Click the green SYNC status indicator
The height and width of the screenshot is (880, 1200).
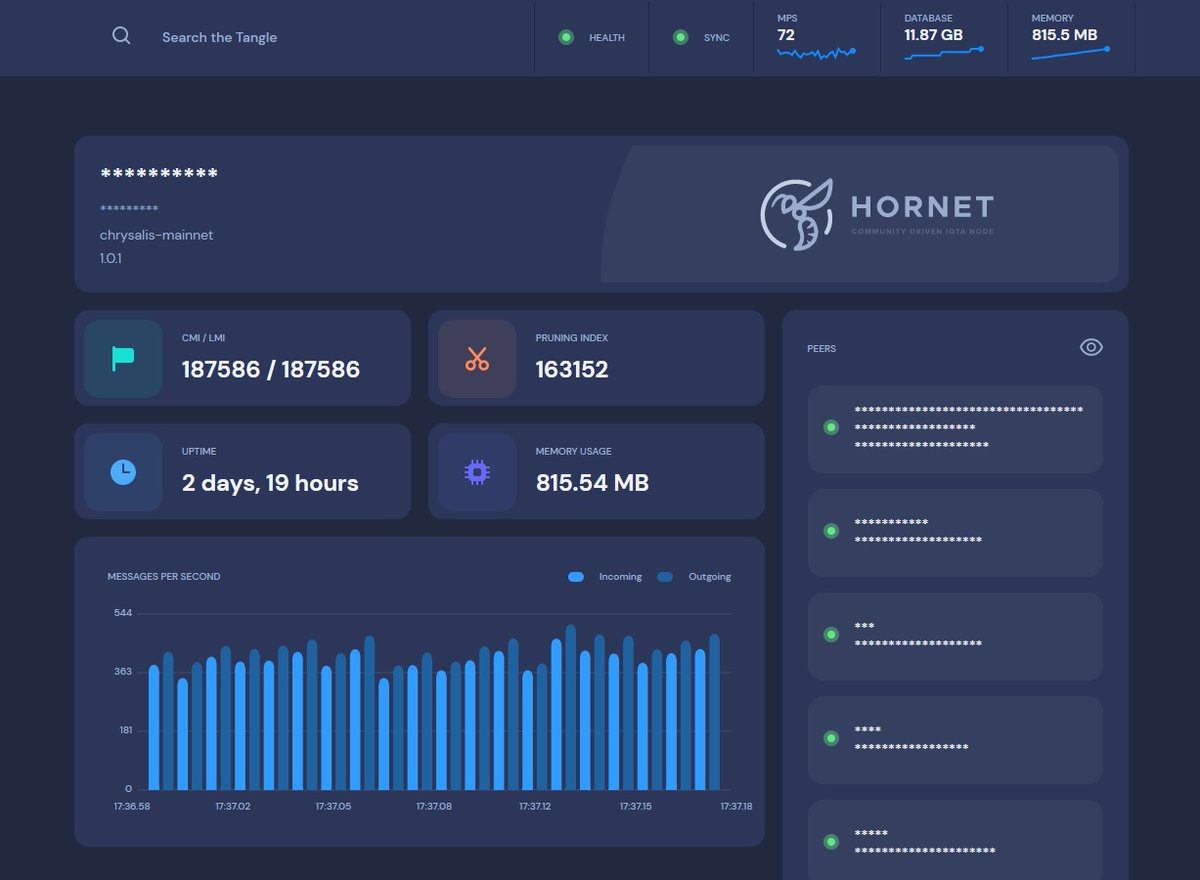(681, 37)
